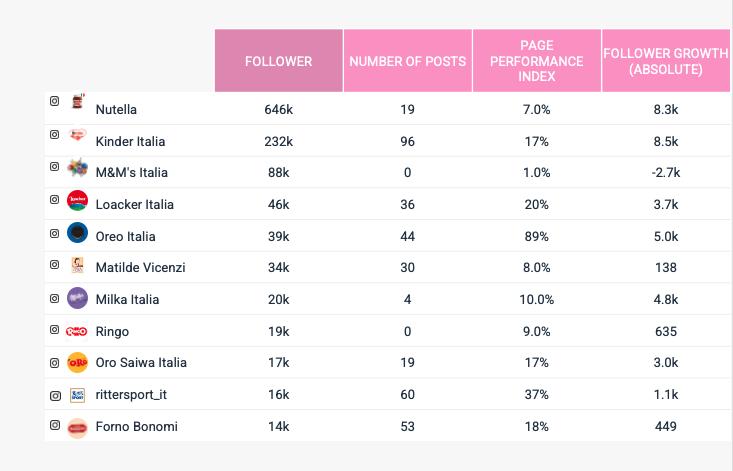Click the Loacker Italia profile logo
Screen dimensions: 733x471
(x=77, y=201)
